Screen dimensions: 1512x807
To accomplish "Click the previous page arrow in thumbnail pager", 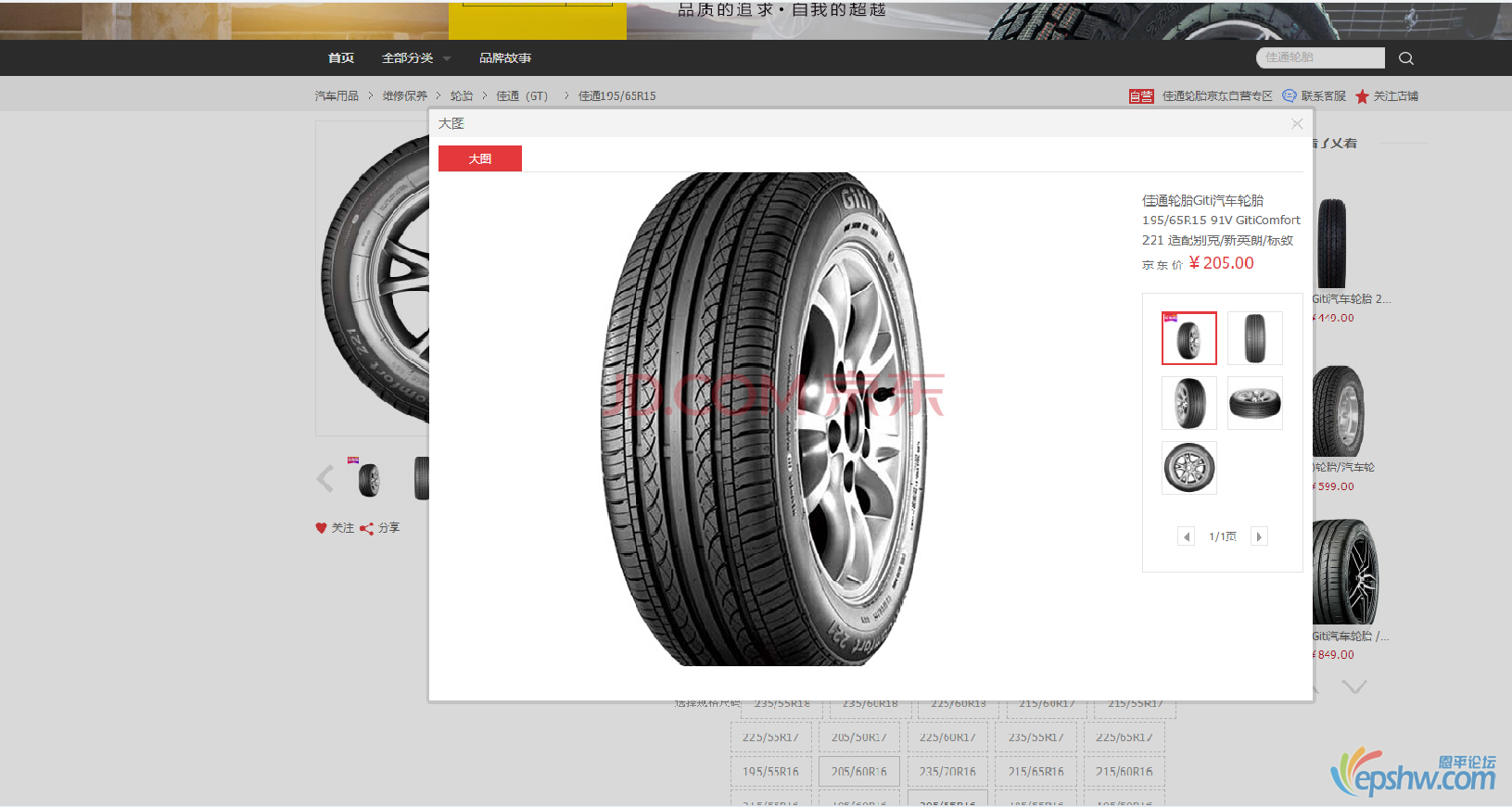I will (x=1186, y=536).
